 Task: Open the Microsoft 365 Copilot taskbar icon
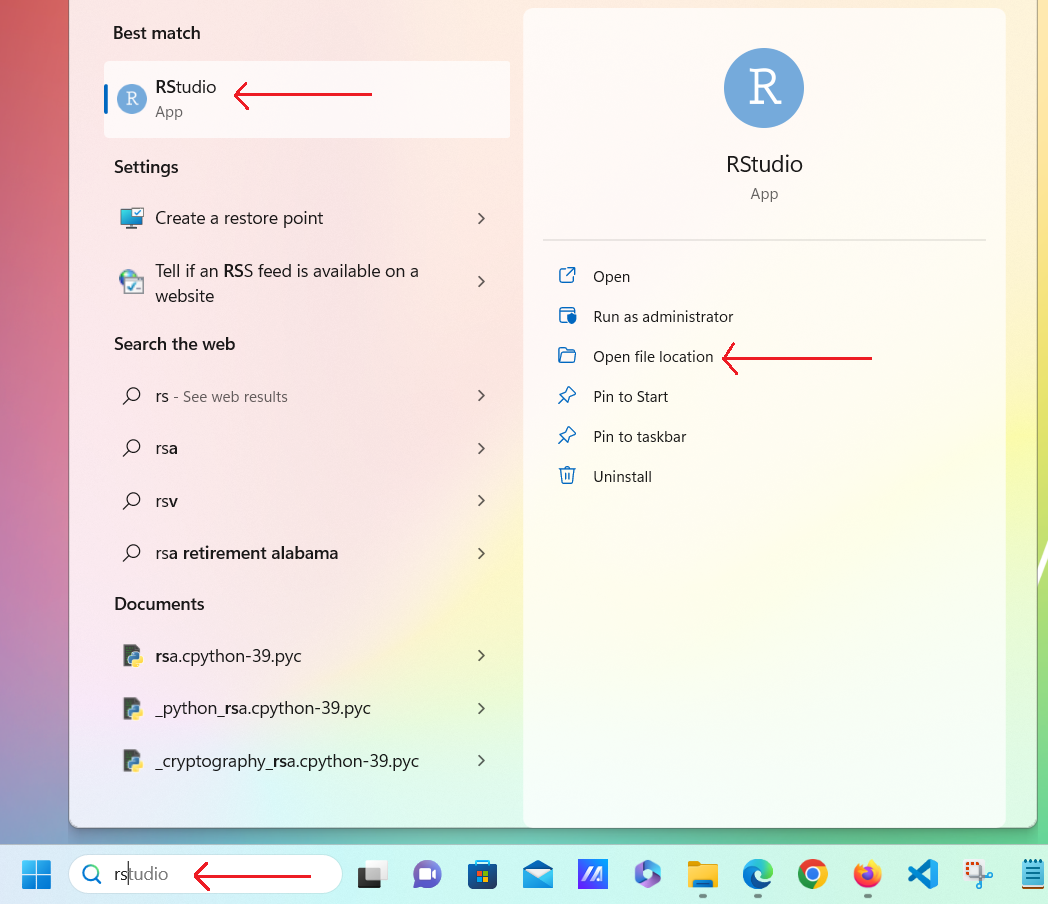click(648, 874)
